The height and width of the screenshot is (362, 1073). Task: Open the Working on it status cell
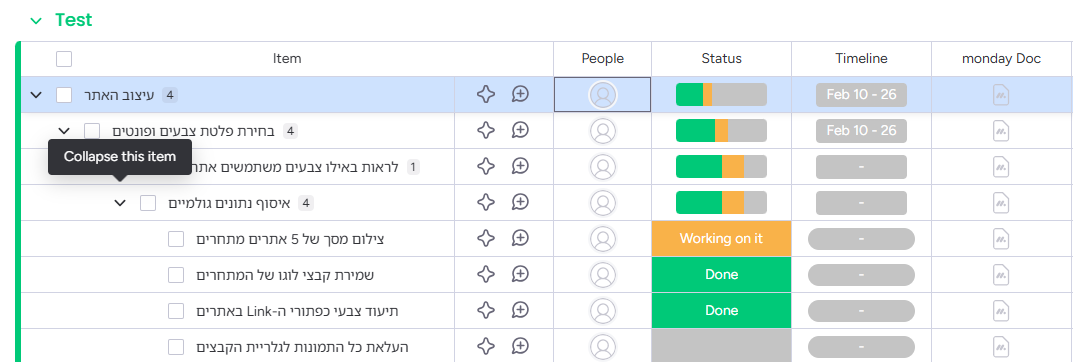click(721, 239)
